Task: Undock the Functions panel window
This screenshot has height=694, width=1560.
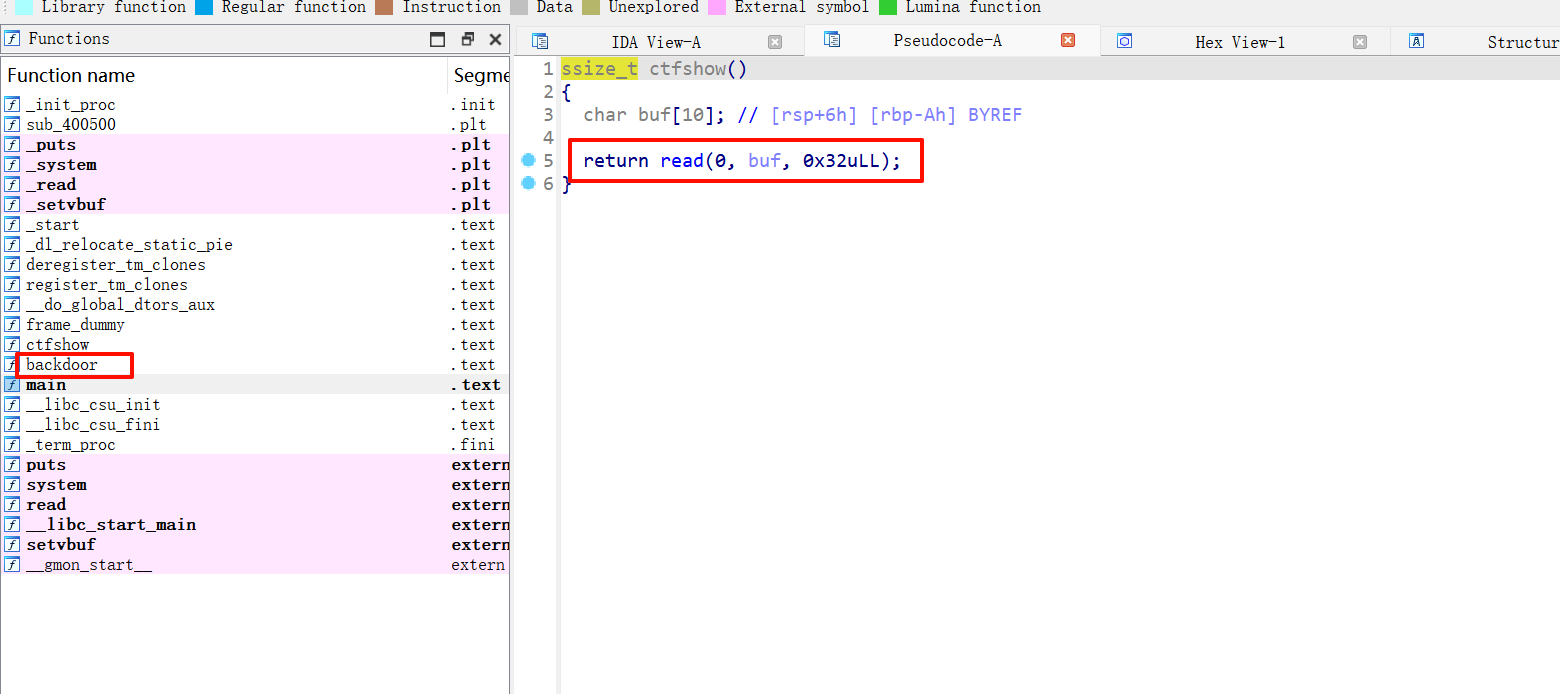Action: click(467, 39)
